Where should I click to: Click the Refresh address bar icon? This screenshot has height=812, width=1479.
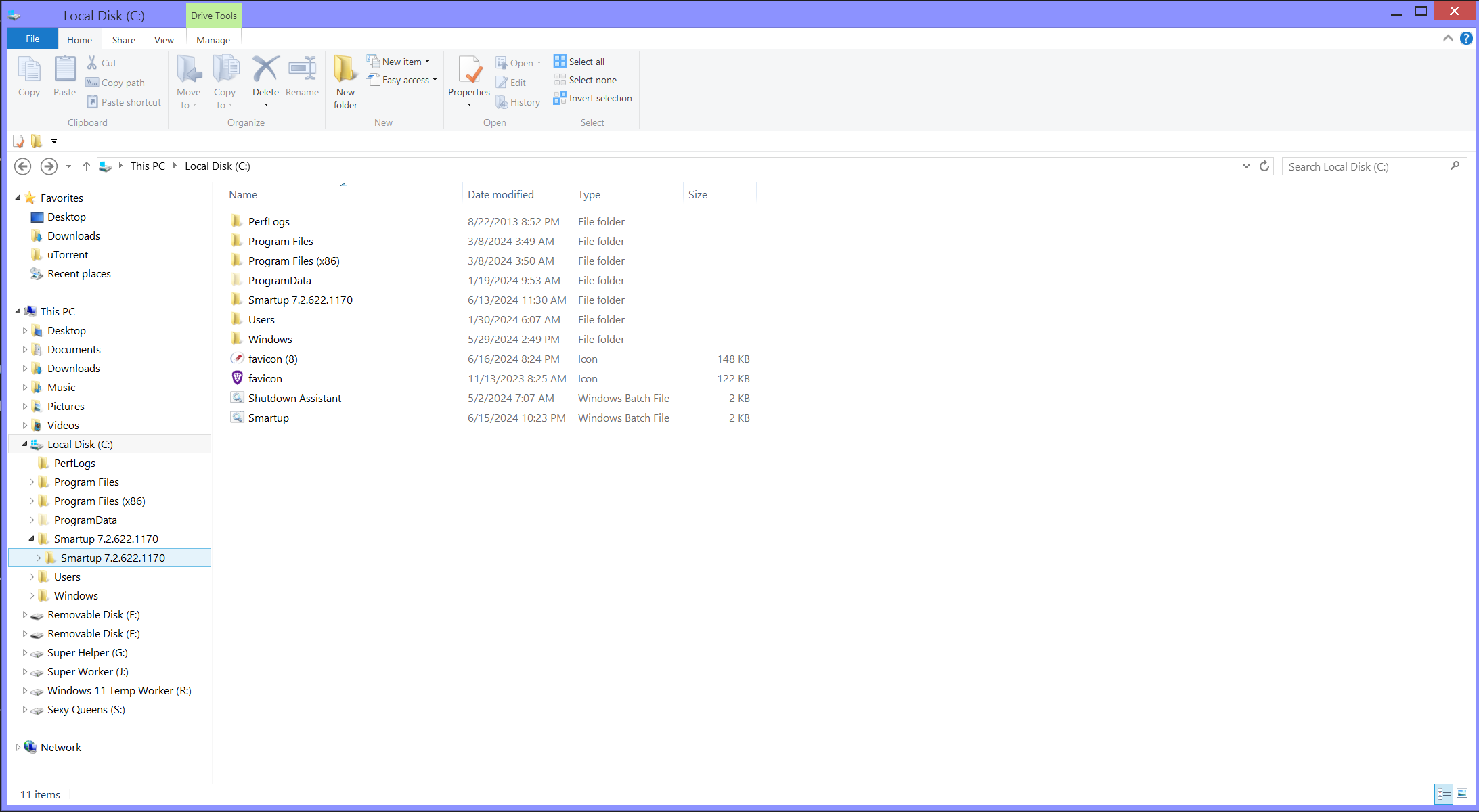1264,166
